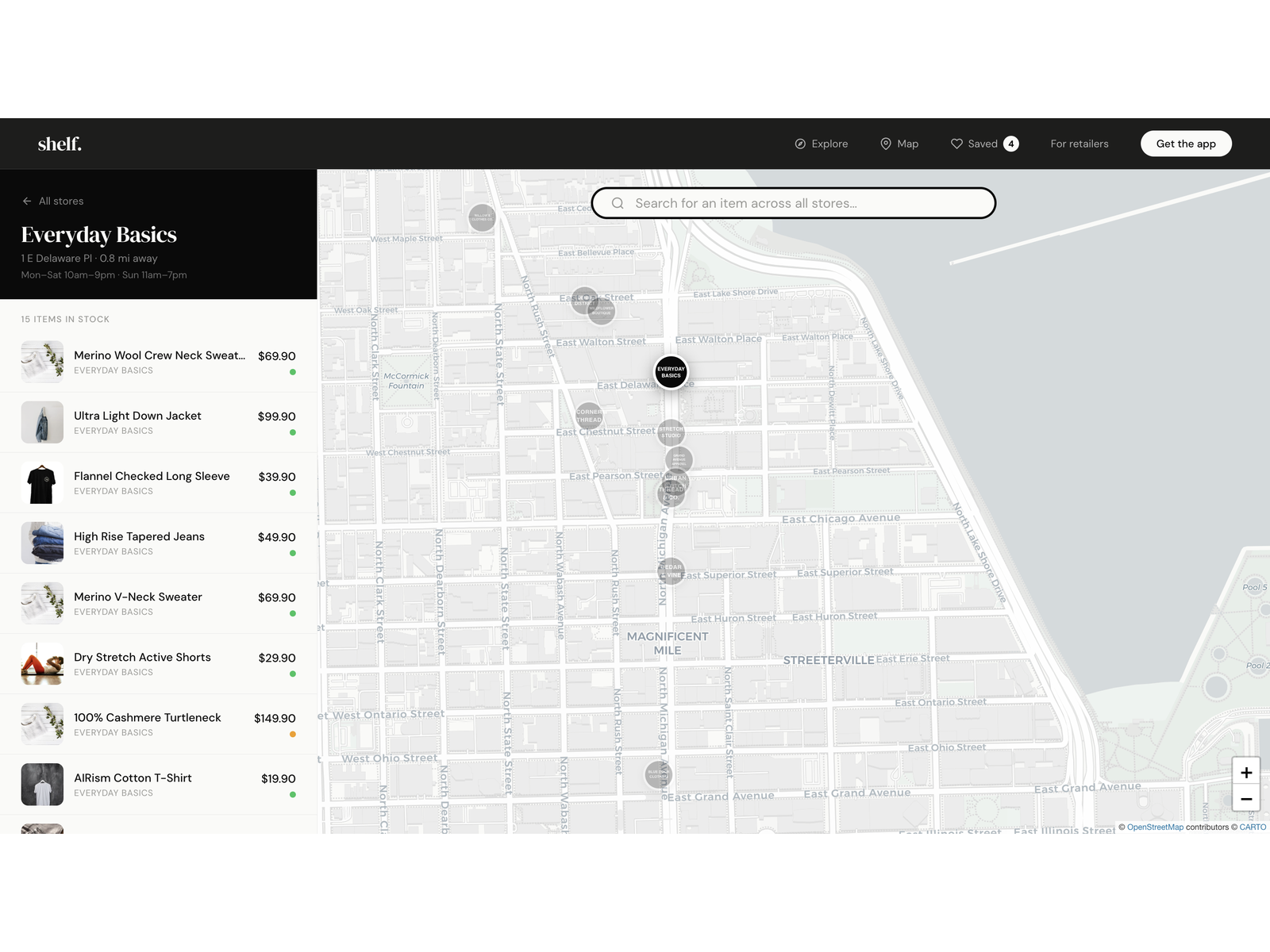Open Dry Stretch Active Shorts item
The image size is (1270, 952).
coord(159,664)
